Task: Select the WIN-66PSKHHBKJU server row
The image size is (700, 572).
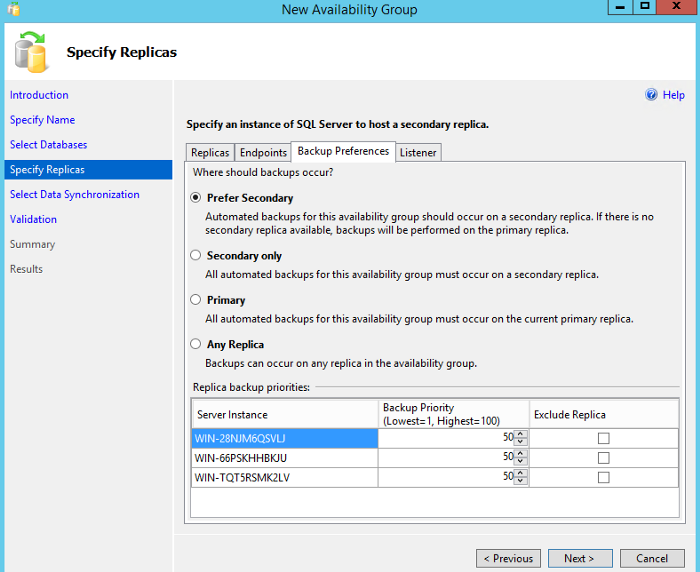Action: [285, 458]
